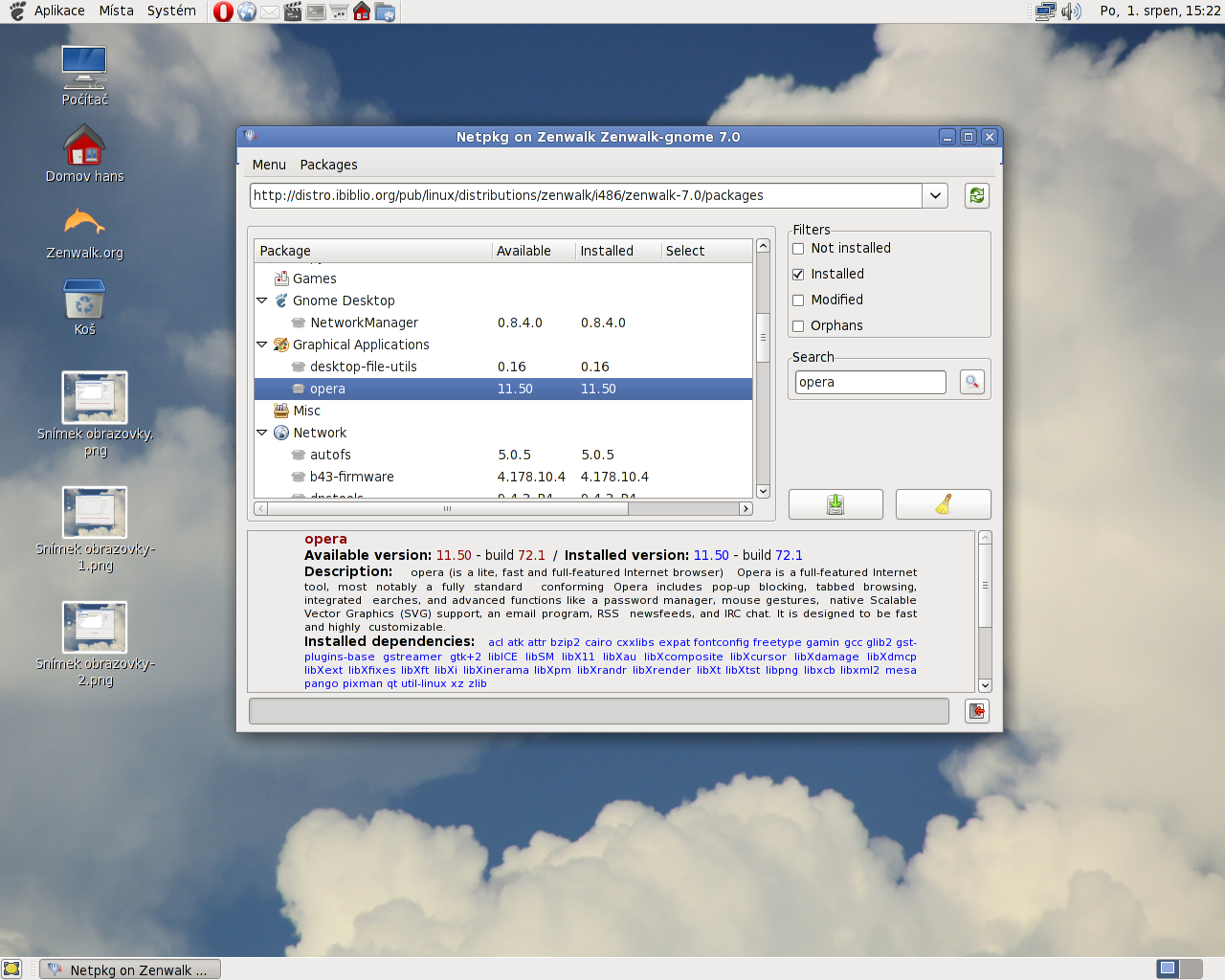Image resolution: width=1225 pixels, height=980 pixels.
Task: Select the opera package row
Action: tap(503, 389)
